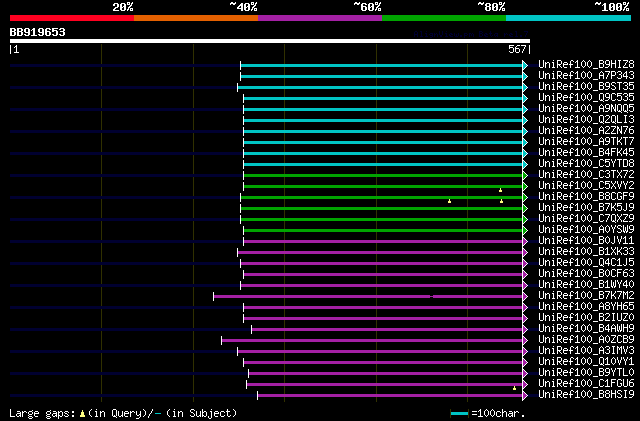The width and height of the screenshot is (640, 421).
Task: Click the orange ~40% segment of the color scale
Action: click(196, 18)
